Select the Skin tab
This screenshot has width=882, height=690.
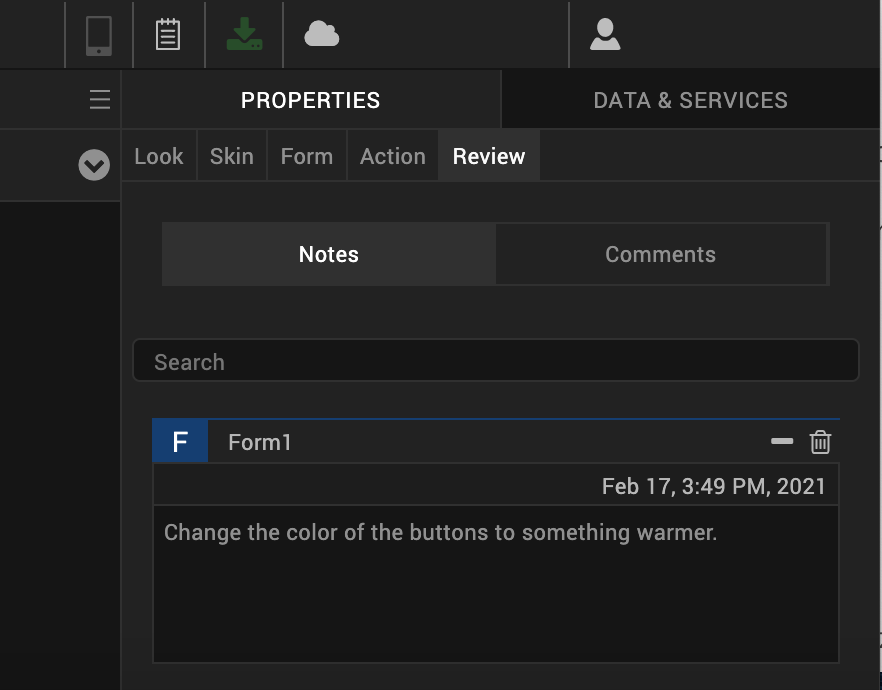231,157
